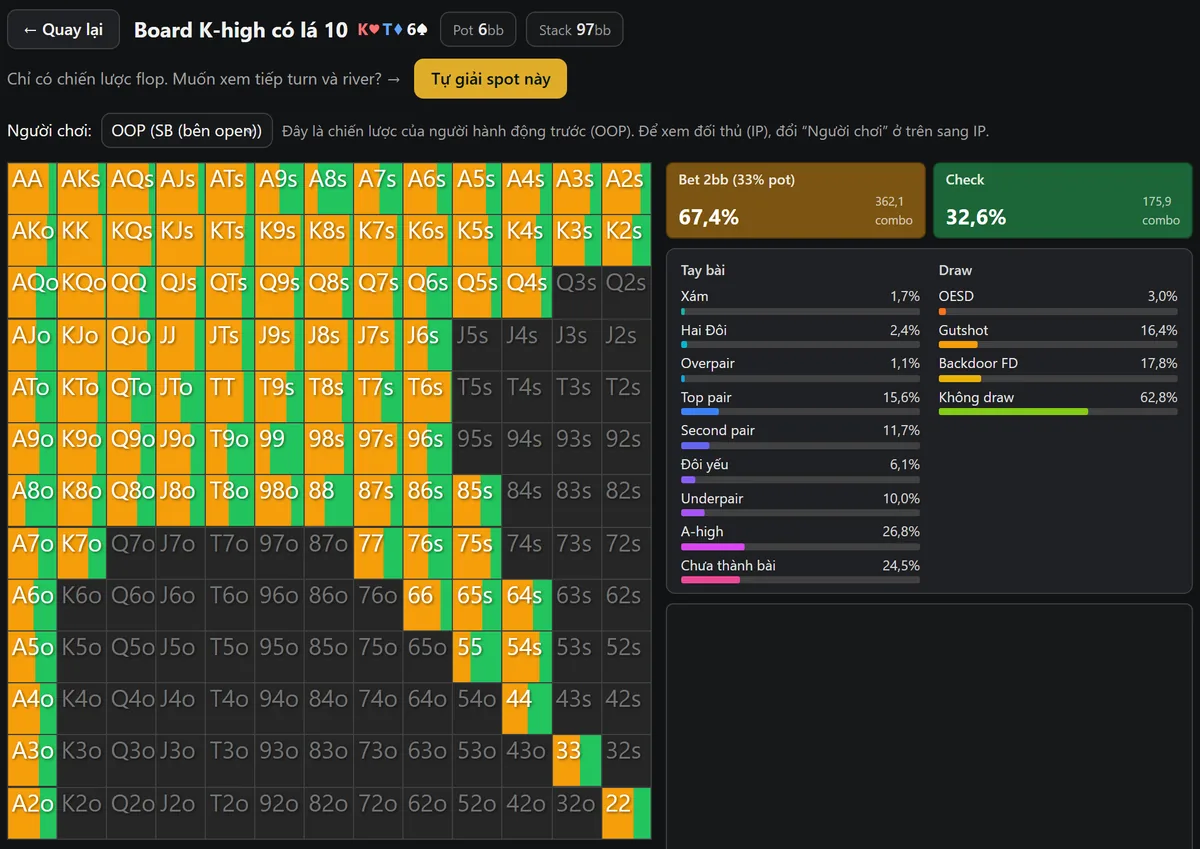
Task: Click the 99 hand cell
Action: (280, 449)
